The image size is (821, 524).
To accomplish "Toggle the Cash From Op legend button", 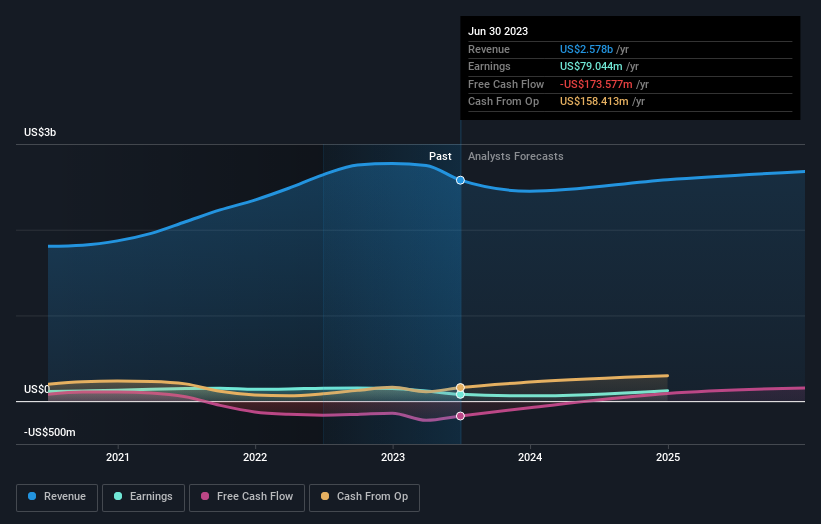I will tap(364, 497).
